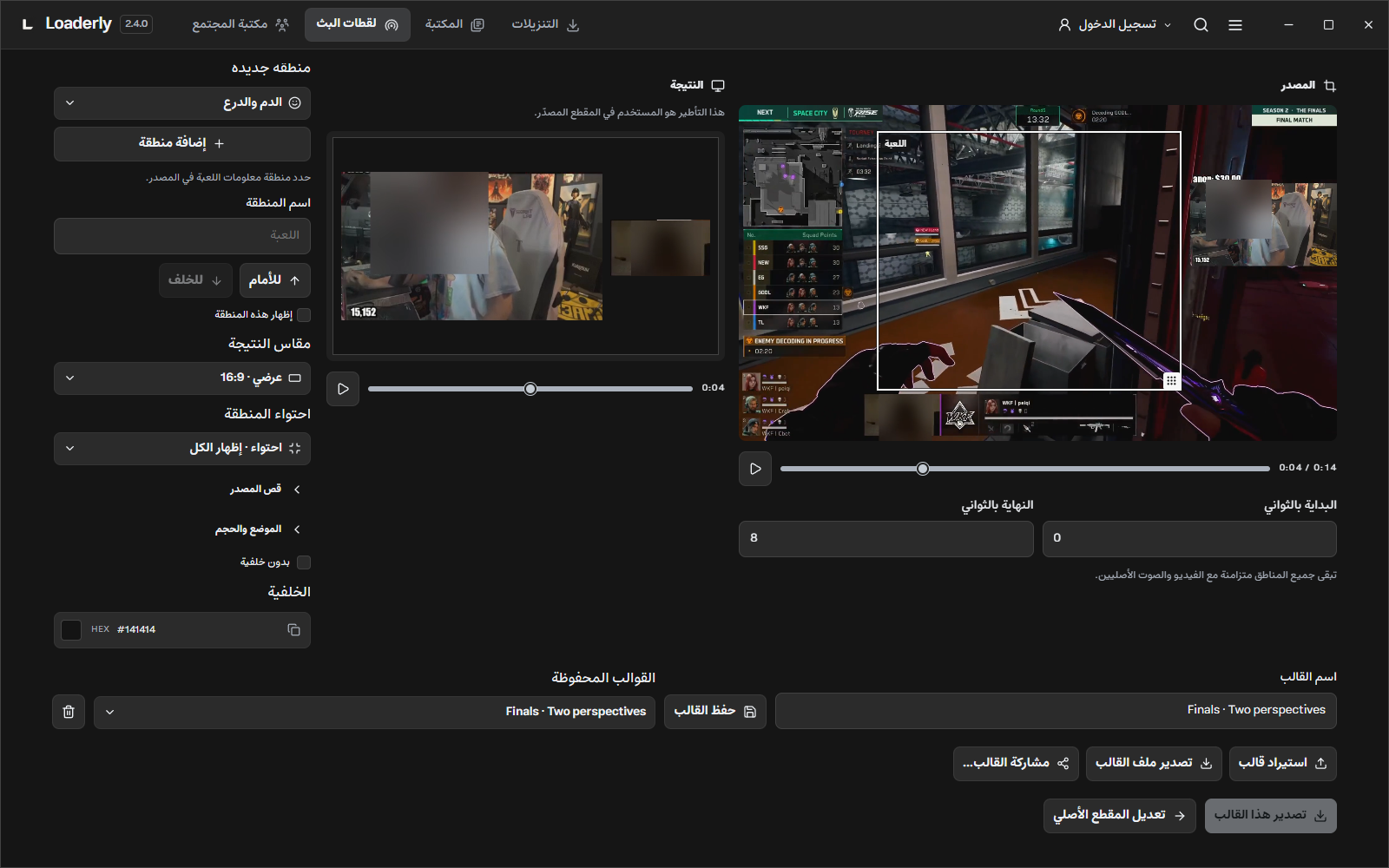Click the crop icon beside المصدر heading

click(x=1330, y=85)
